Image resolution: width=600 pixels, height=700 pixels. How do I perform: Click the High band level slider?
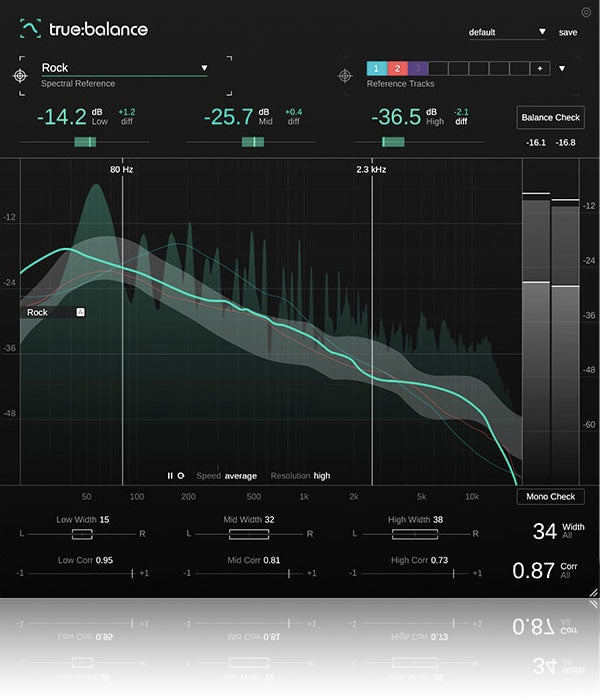419,142
